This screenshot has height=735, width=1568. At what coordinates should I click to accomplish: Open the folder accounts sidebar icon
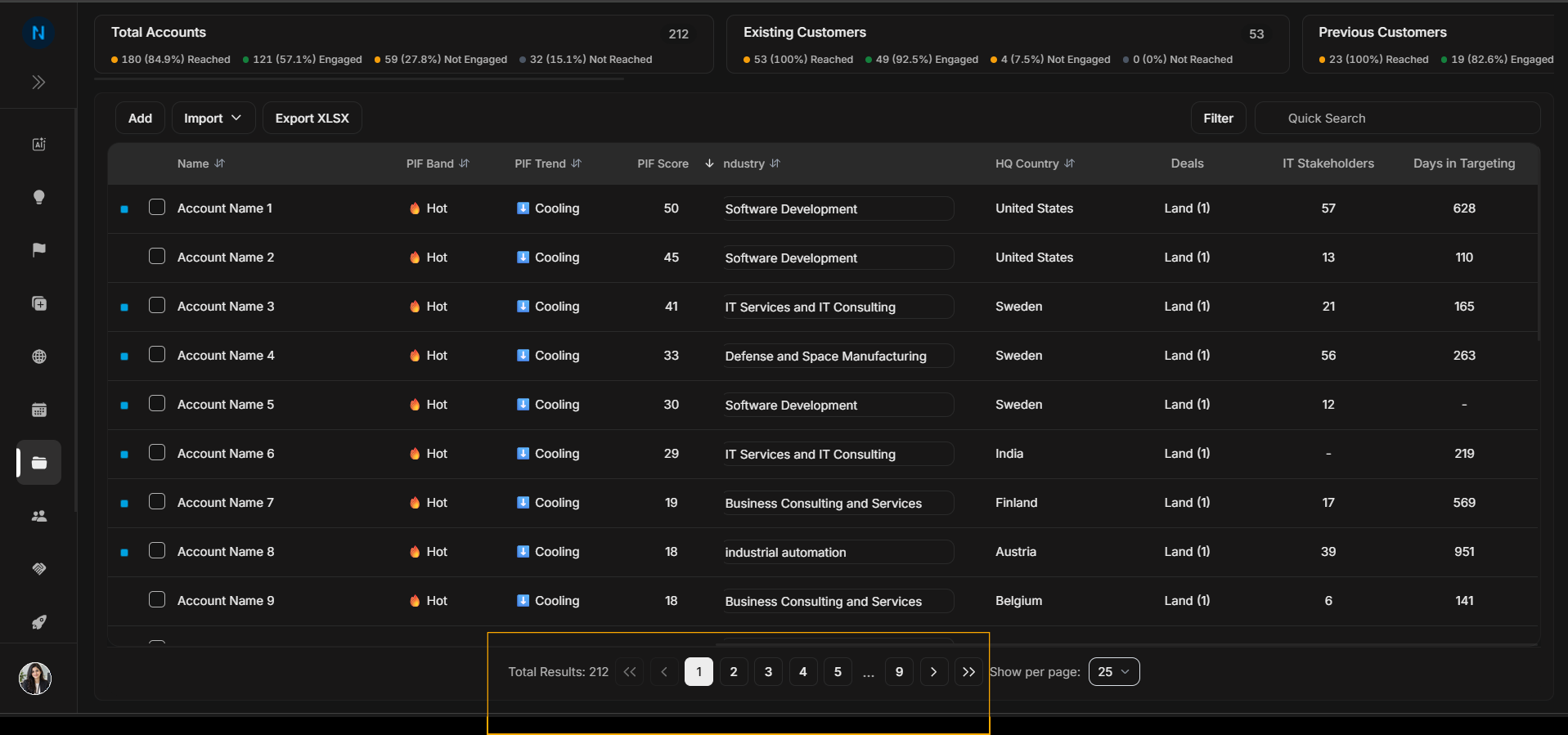[x=39, y=463]
